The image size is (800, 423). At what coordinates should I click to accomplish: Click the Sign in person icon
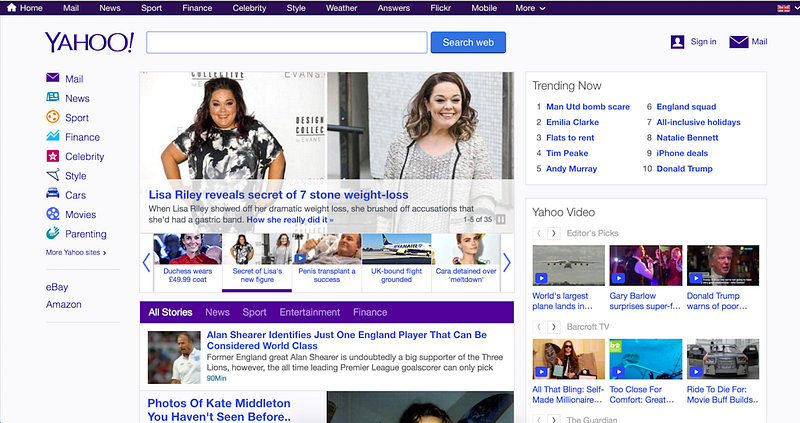[x=678, y=42]
